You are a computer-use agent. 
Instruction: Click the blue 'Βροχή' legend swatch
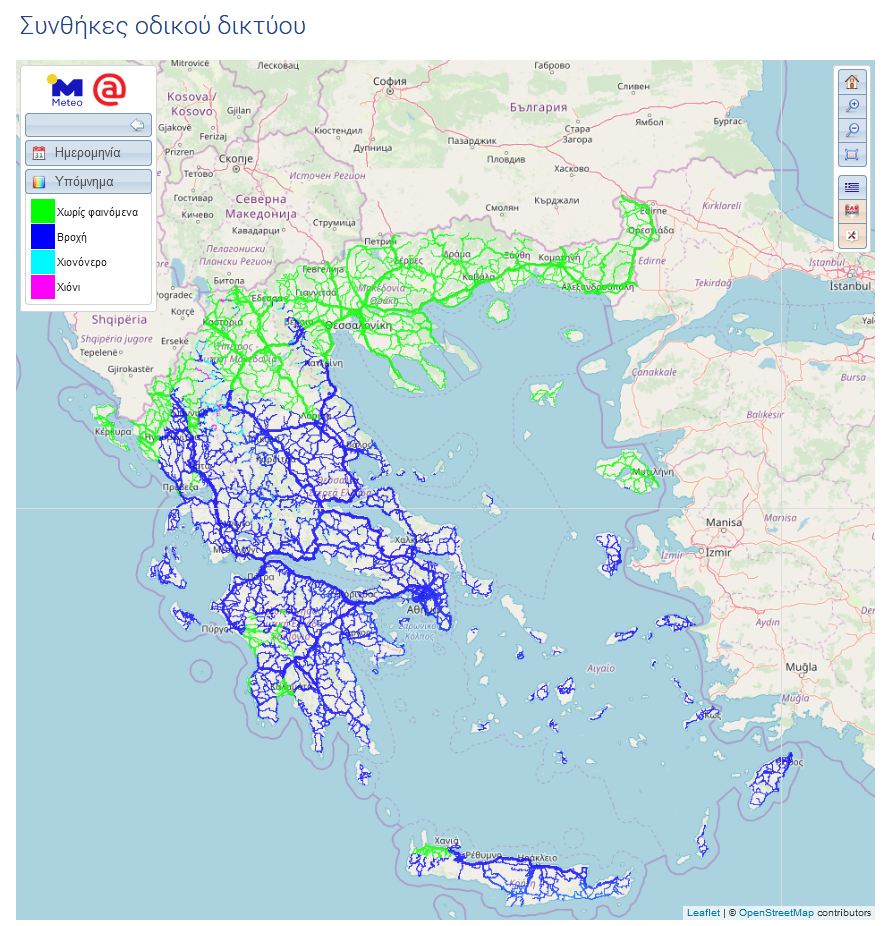tap(42, 237)
